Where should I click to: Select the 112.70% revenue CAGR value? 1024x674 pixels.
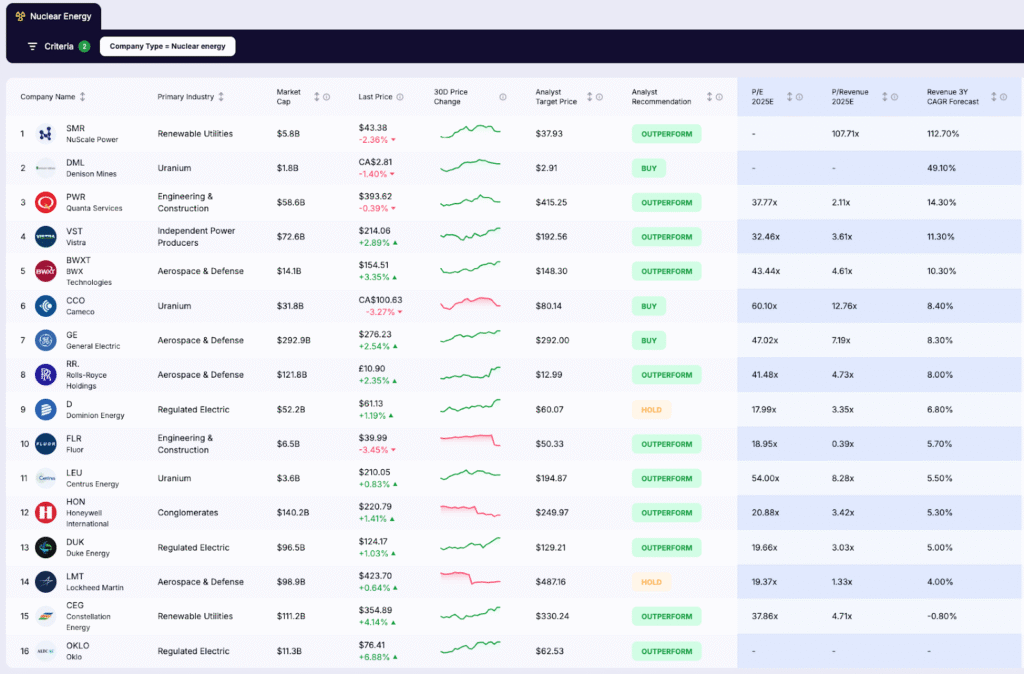(943, 134)
